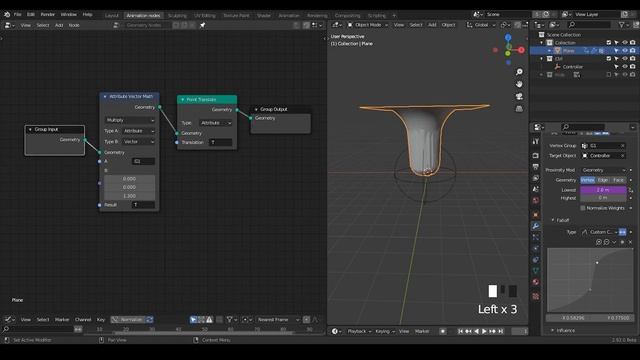Toggle viewport visibility eye for Collection
The image size is (640, 360).
624,42
